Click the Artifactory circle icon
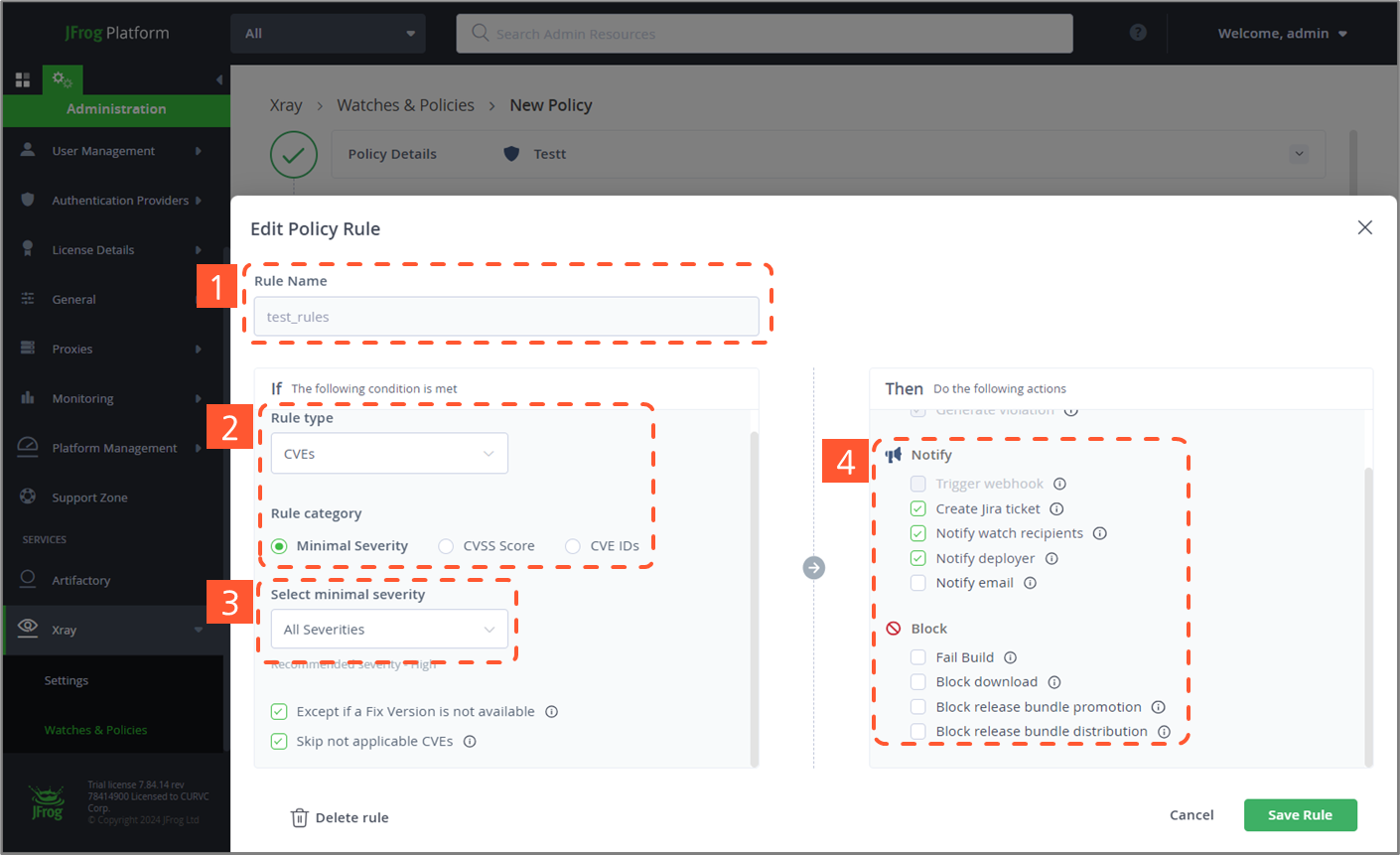1400x855 pixels. point(28,579)
